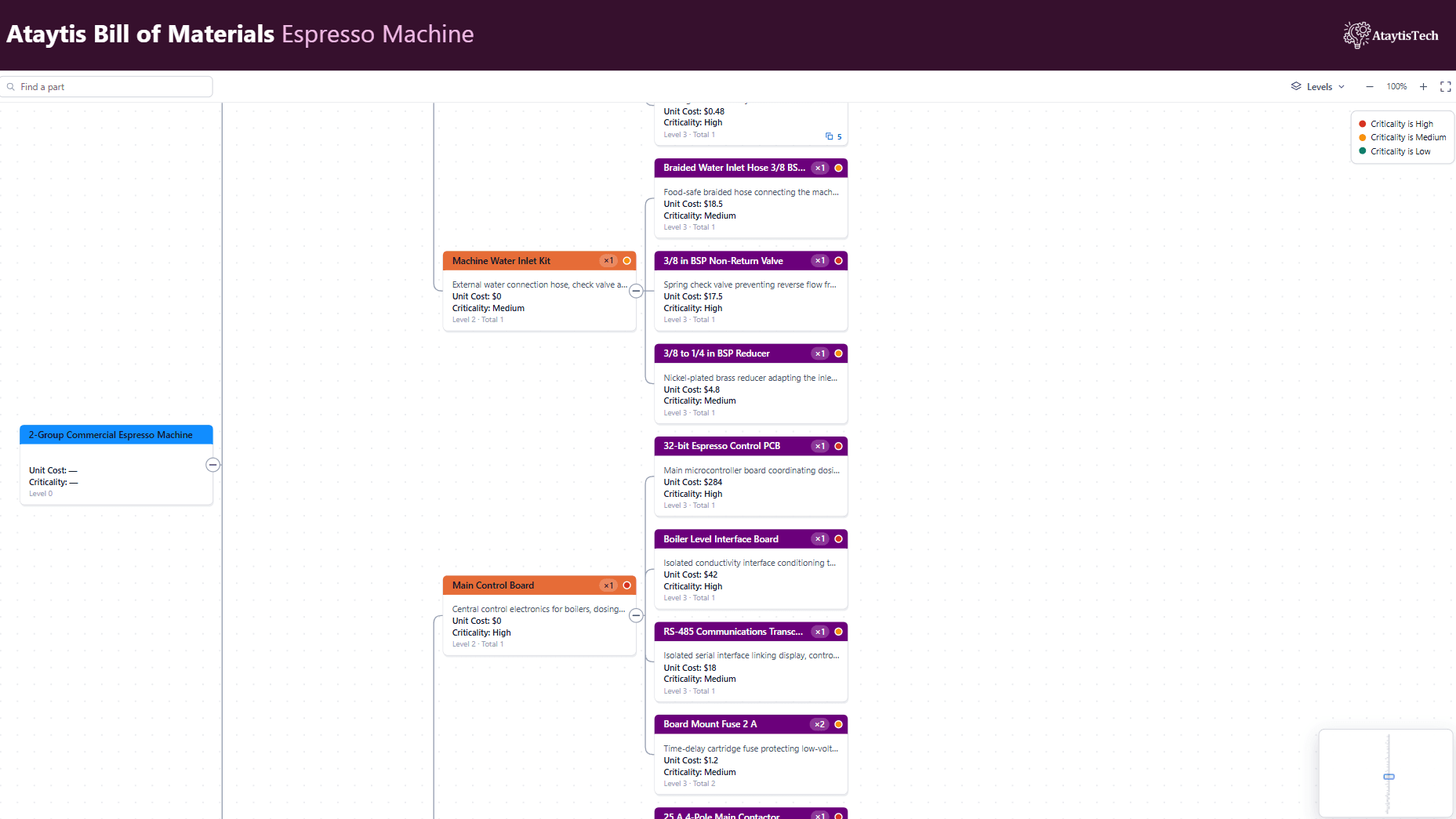Select Boiler Level Interface Board card
This screenshot has height=819, width=1456.
tap(750, 569)
